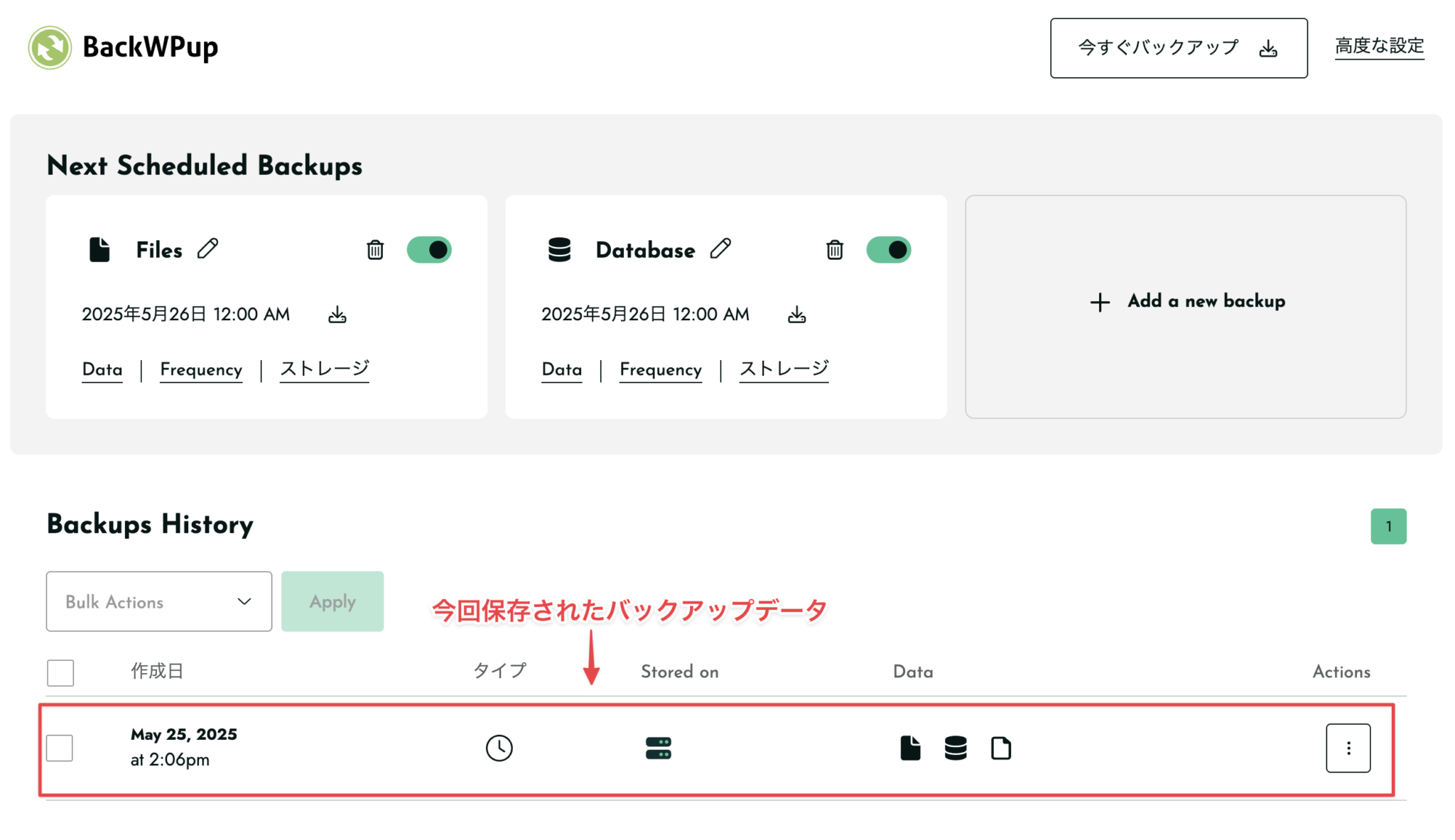
Task: Select the pagination badge showing 1
Action: click(x=1388, y=525)
